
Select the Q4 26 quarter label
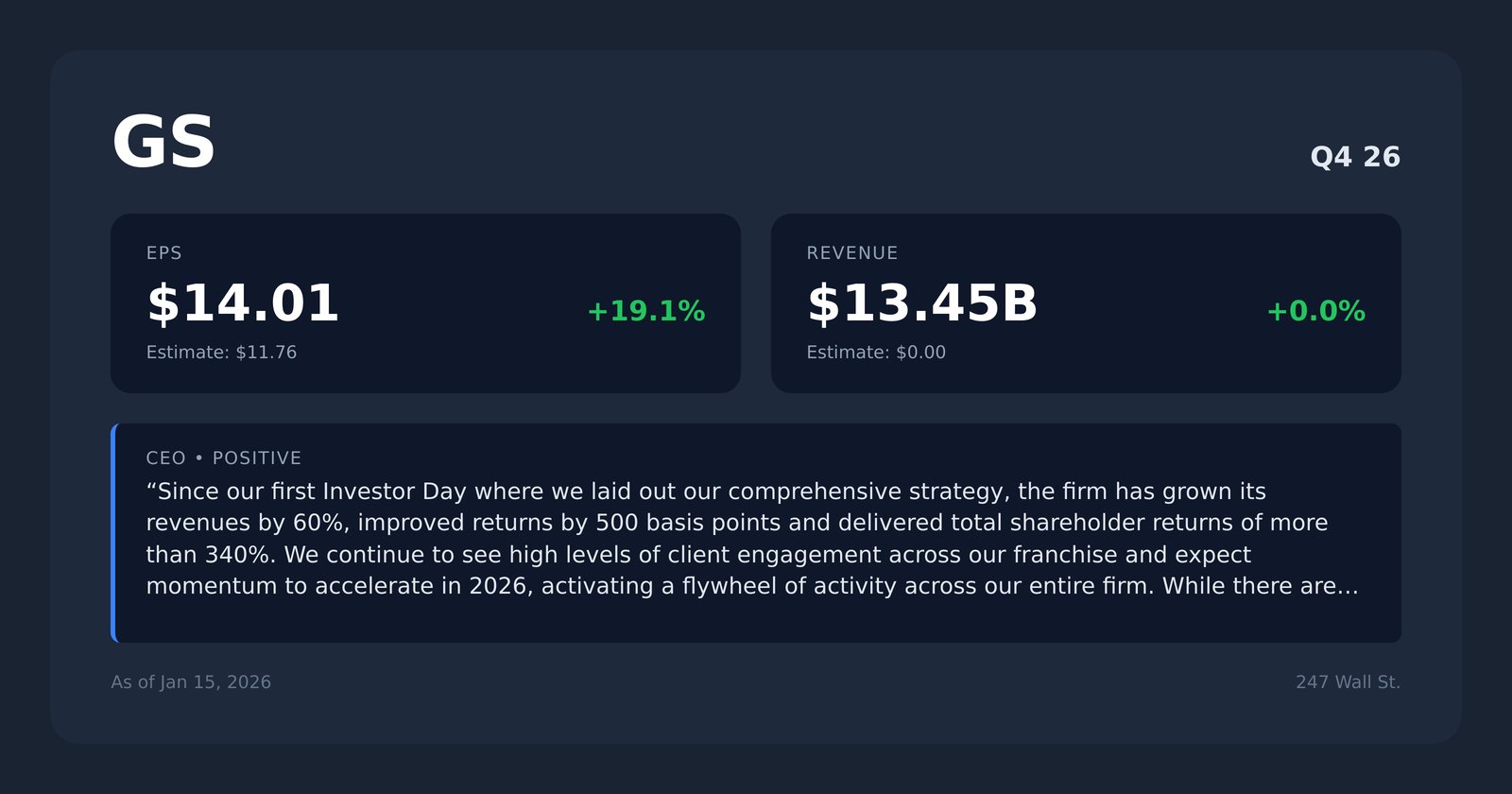1355,157
